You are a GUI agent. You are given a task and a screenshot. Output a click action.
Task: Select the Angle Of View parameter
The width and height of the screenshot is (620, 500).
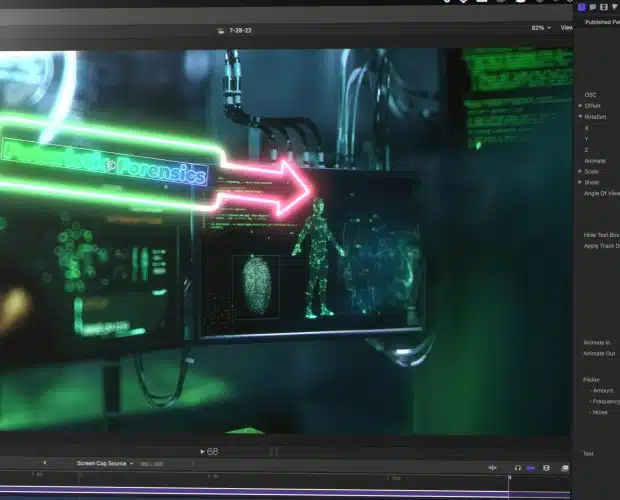coord(602,193)
